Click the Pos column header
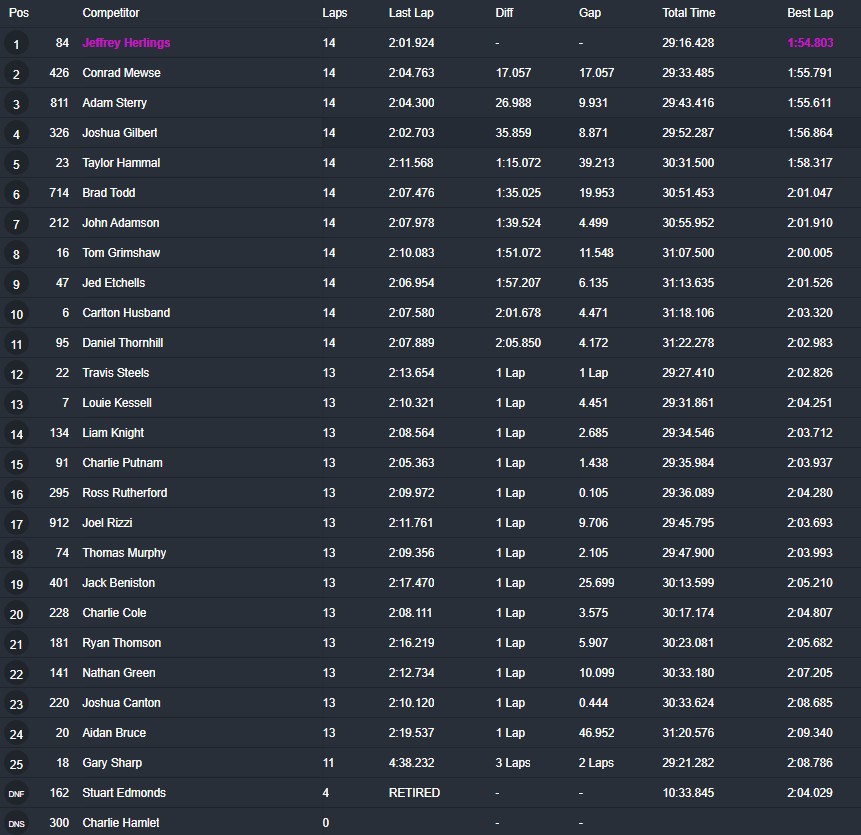This screenshot has height=835, width=861. pos(19,13)
